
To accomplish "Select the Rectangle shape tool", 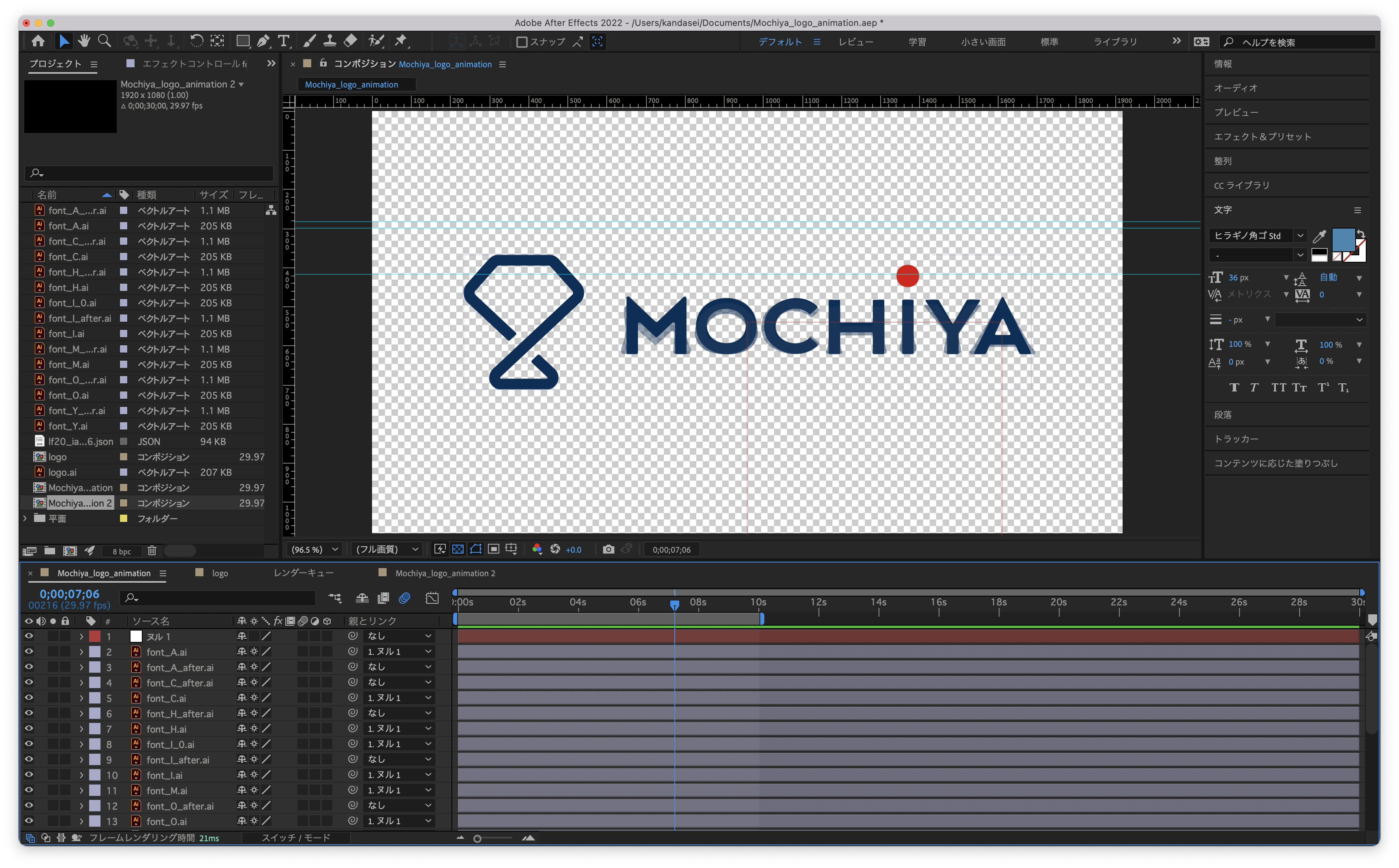I will tap(243, 41).
